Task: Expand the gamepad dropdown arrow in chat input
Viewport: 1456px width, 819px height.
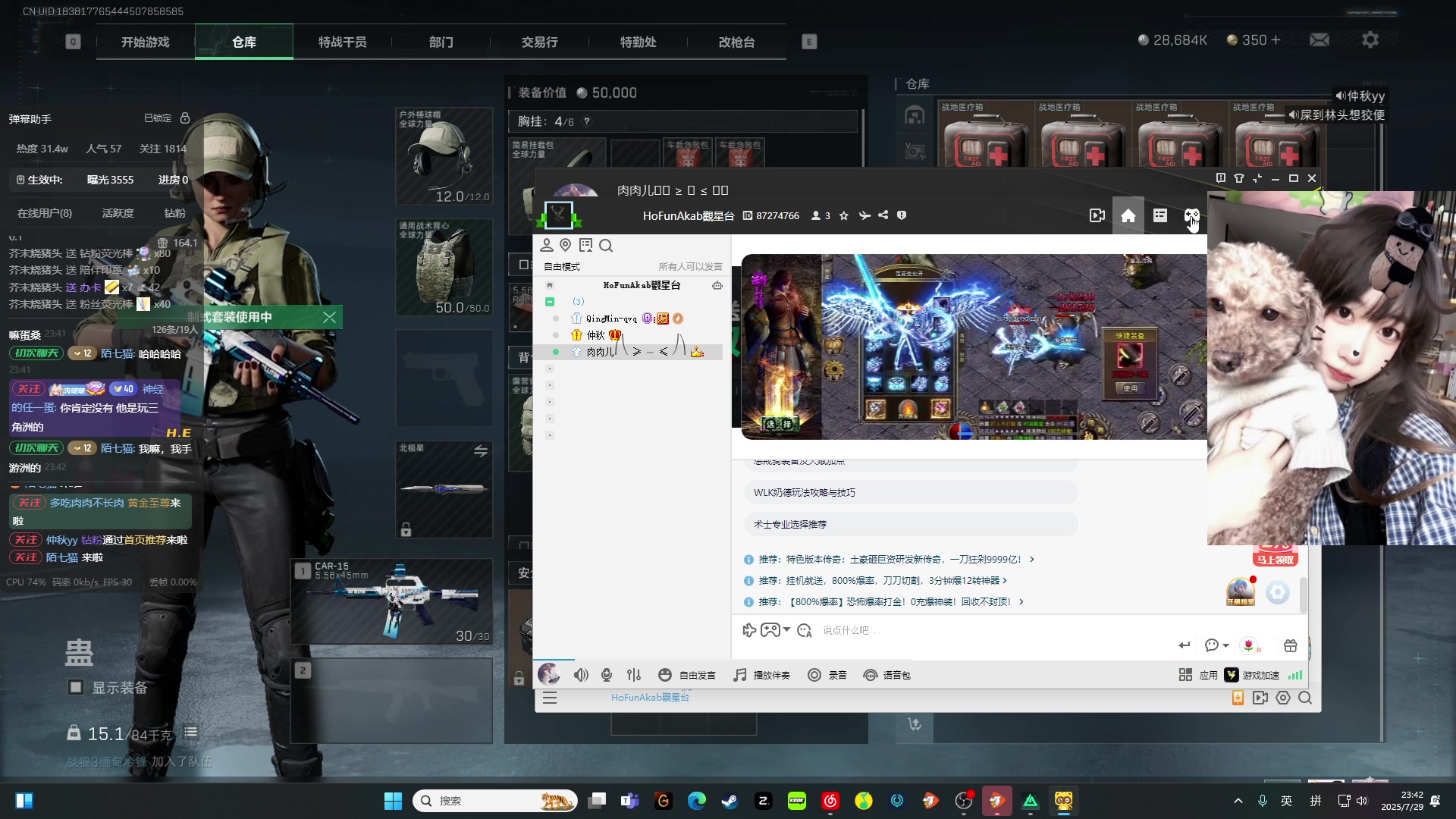Action: tap(787, 630)
